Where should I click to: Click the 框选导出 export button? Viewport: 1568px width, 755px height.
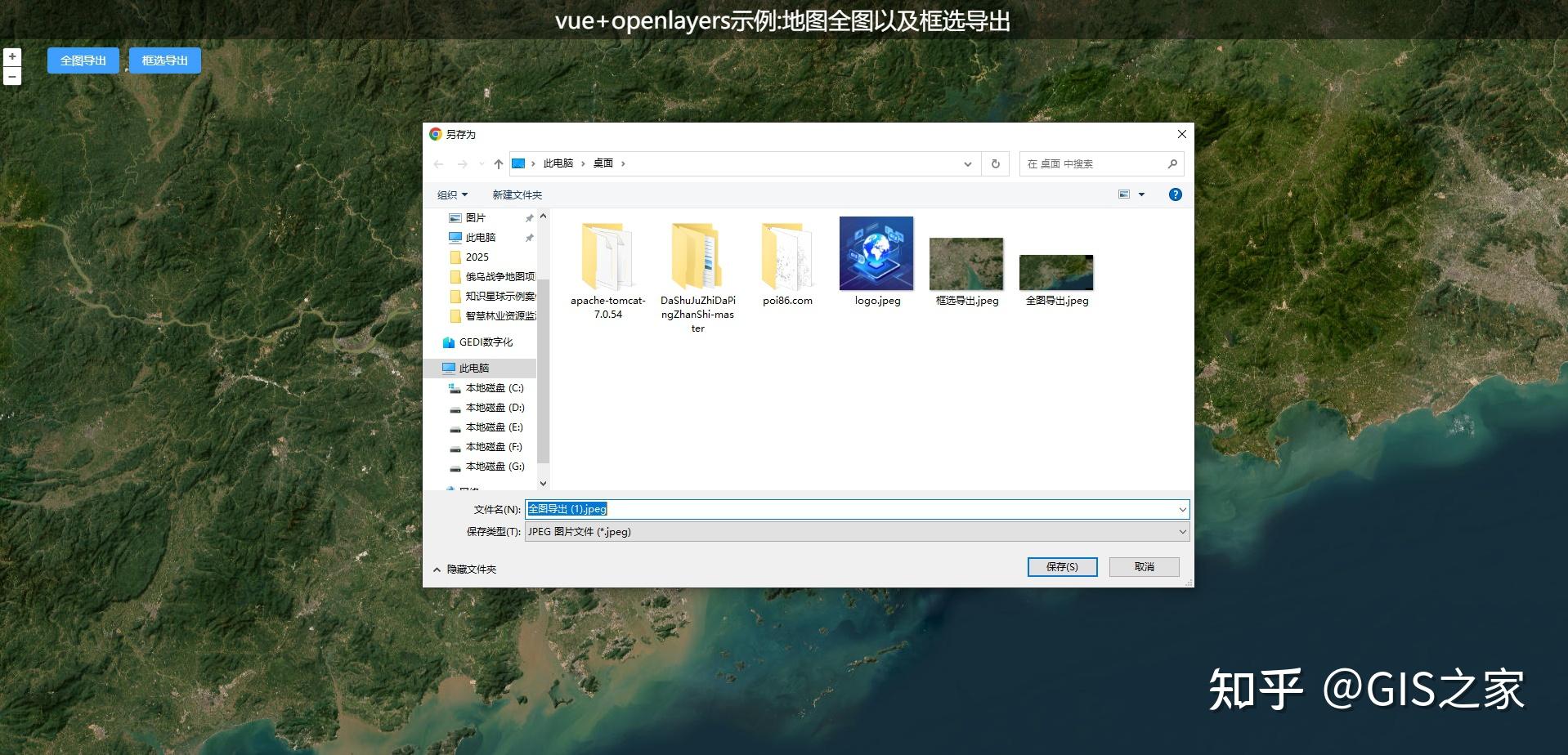click(164, 60)
